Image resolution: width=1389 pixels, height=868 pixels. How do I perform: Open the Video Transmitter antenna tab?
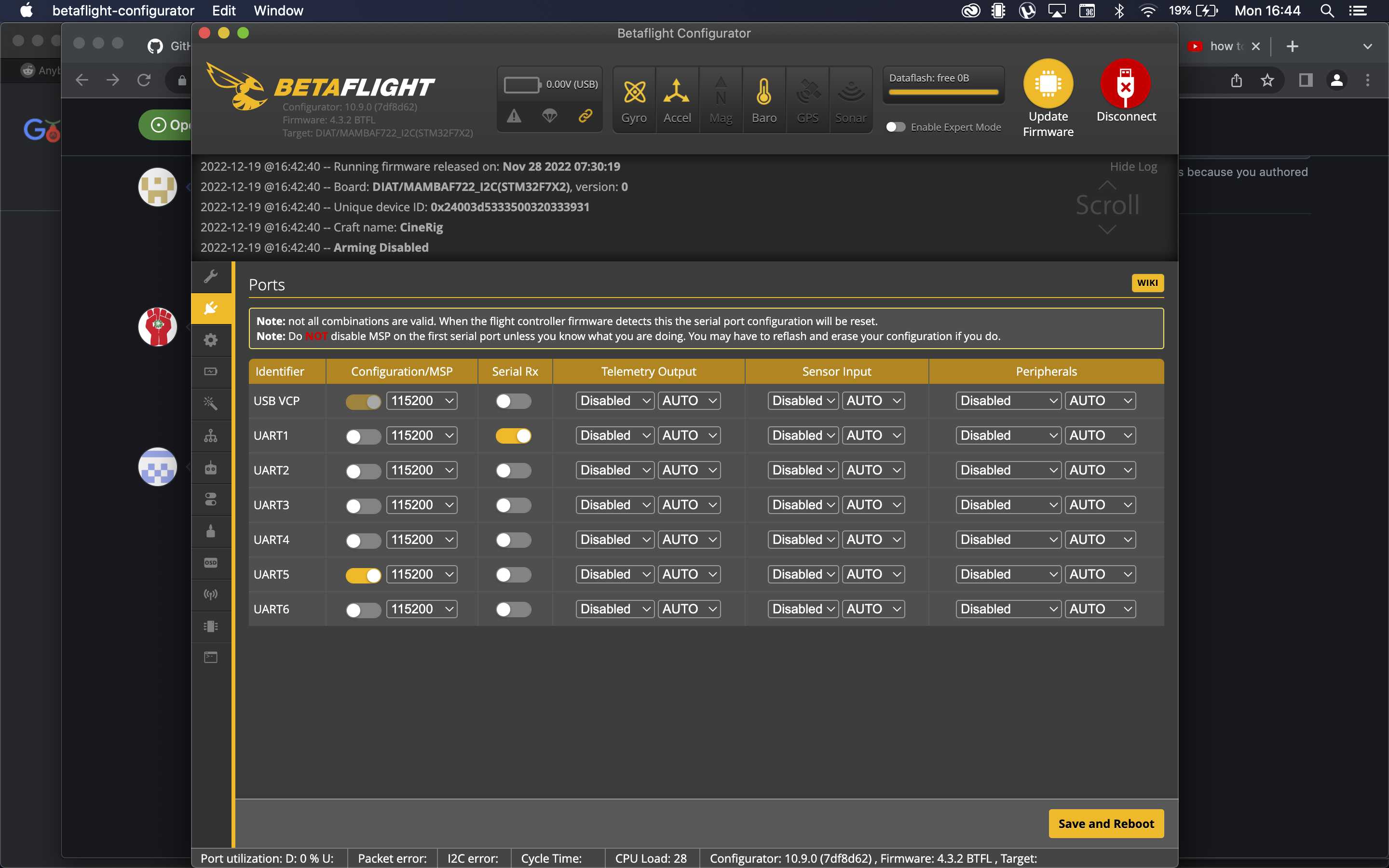pyautogui.click(x=211, y=595)
